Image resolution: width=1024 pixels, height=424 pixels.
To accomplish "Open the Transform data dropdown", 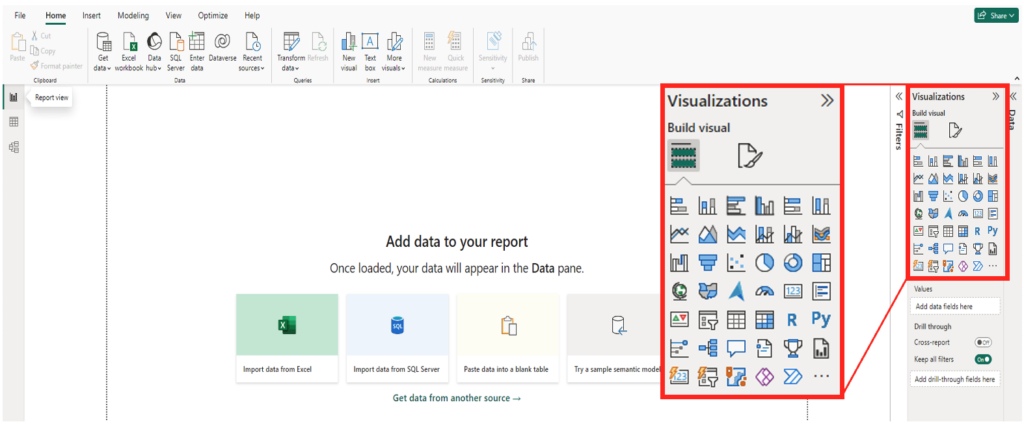I will [x=291, y=47].
